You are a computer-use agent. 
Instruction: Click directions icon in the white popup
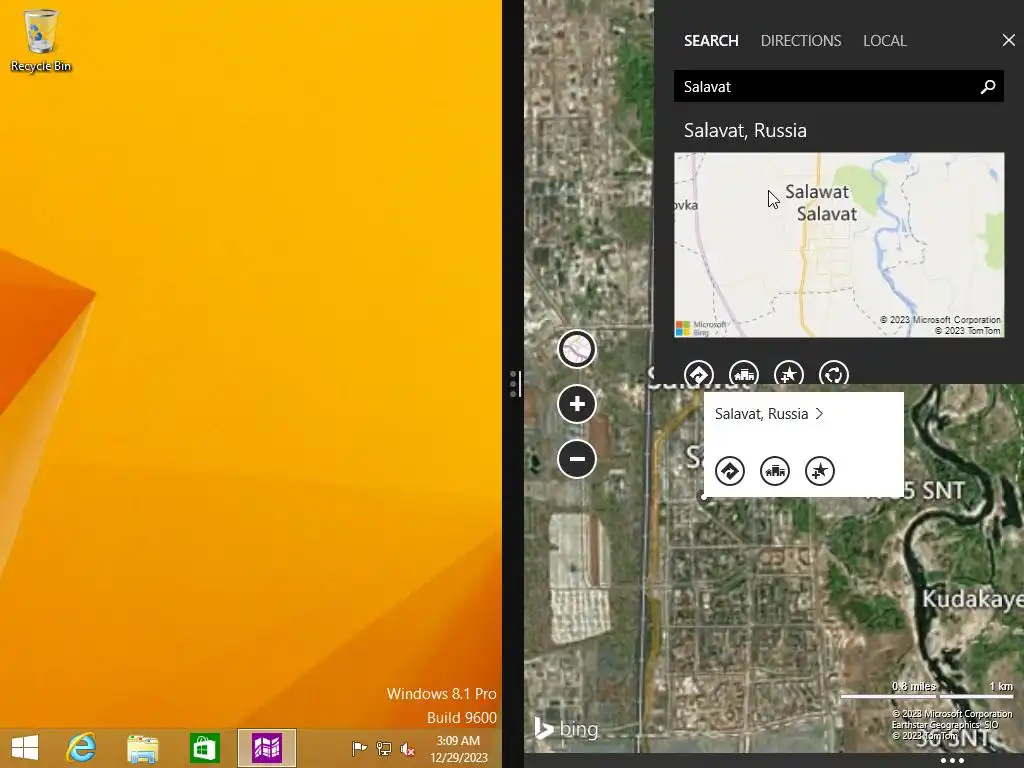coord(729,471)
